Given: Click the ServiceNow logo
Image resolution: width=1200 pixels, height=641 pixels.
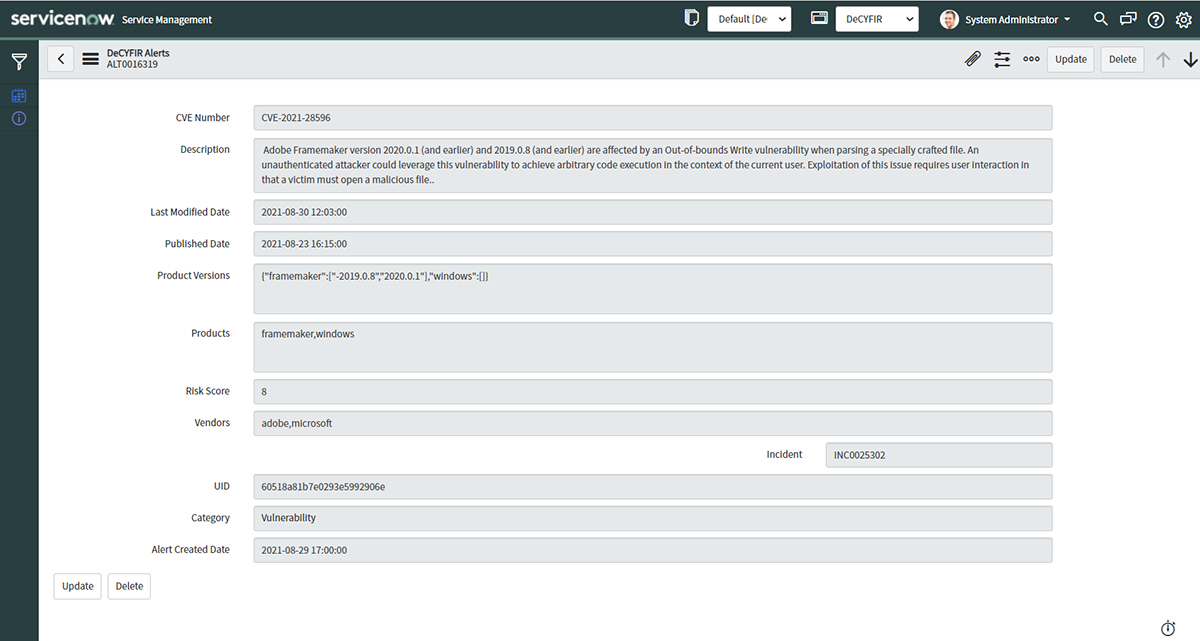Looking at the screenshot, I should point(62,18).
